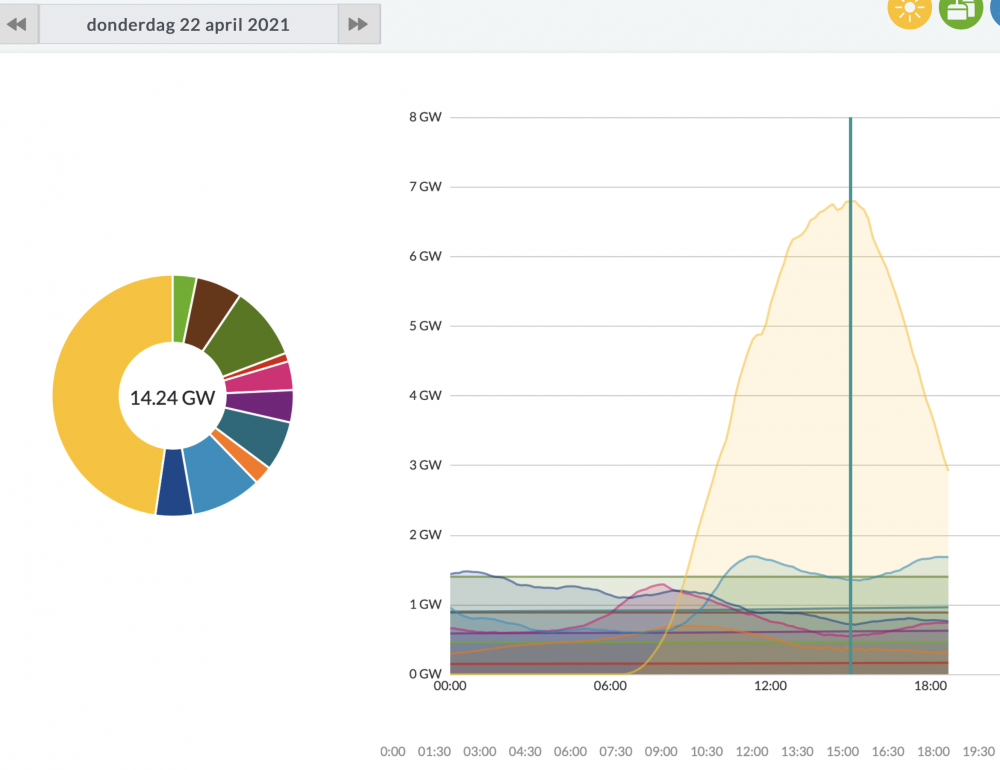Select the brown donut segment

[x=212, y=313]
